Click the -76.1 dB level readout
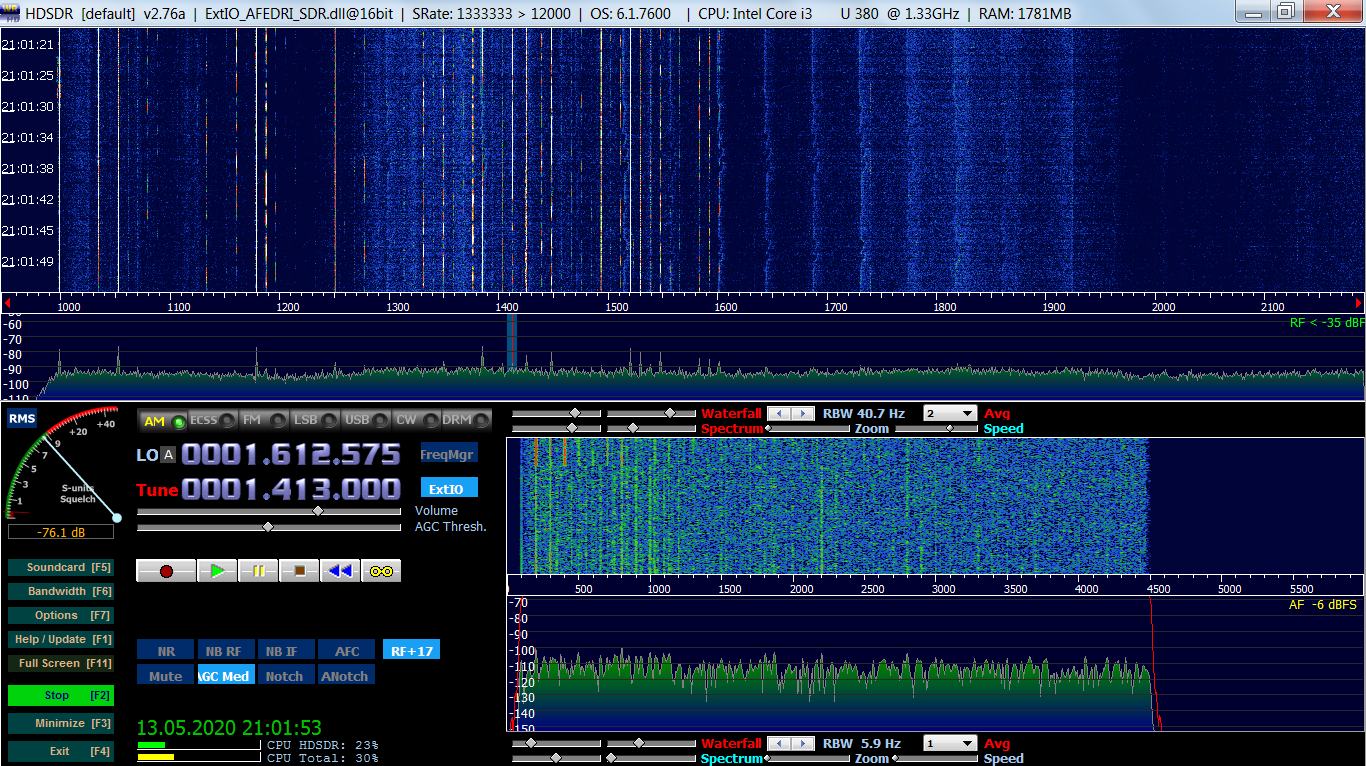 click(x=61, y=532)
